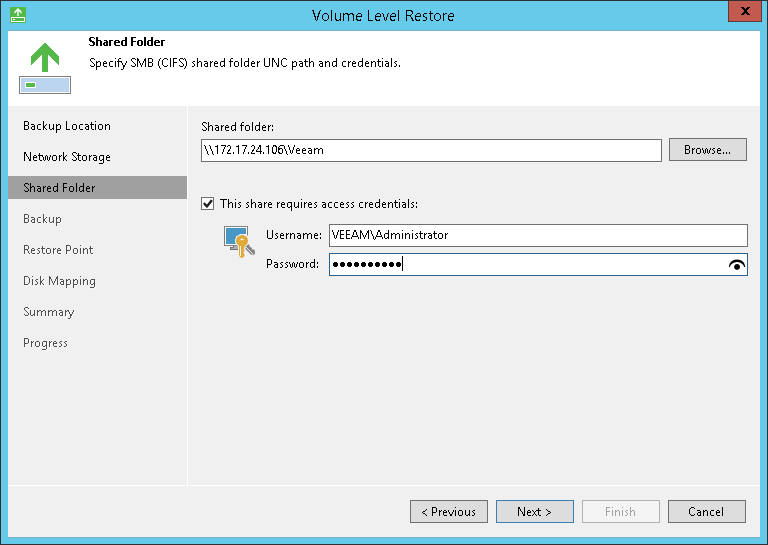Reveal password with the eye icon
The image size is (768, 545).
tap(738, 265)
